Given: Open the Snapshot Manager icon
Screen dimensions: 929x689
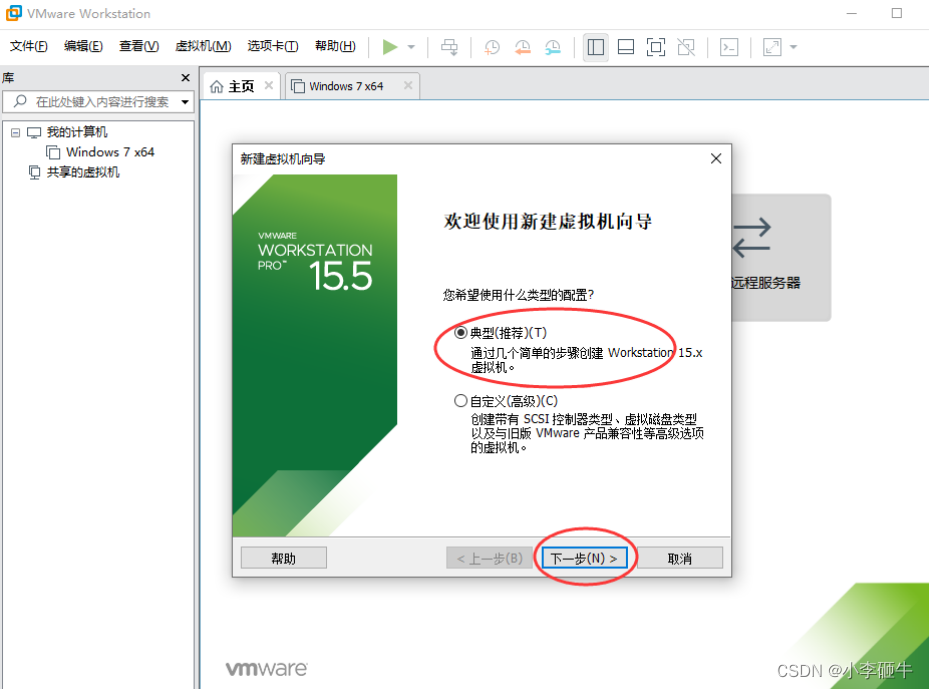Looking at the screenshot, I should tap(553, 47).
